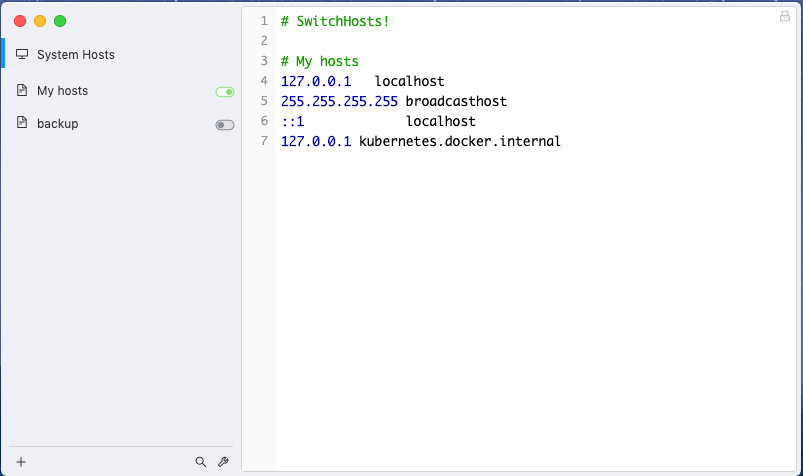Click the backup file icon

22,123
